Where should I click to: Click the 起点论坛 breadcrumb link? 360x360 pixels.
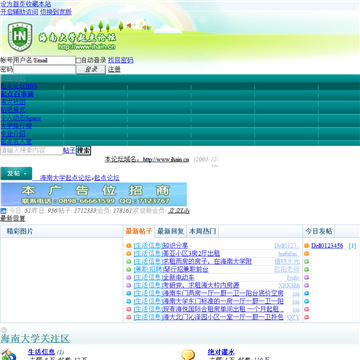[107, 178]
